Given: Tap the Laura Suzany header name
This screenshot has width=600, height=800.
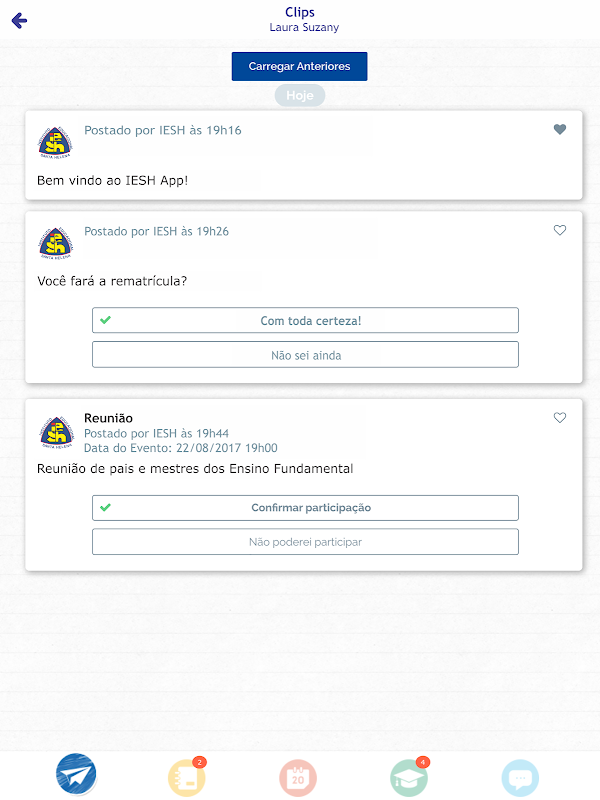Looking at the screenshot, I should [x=304, y=27].
